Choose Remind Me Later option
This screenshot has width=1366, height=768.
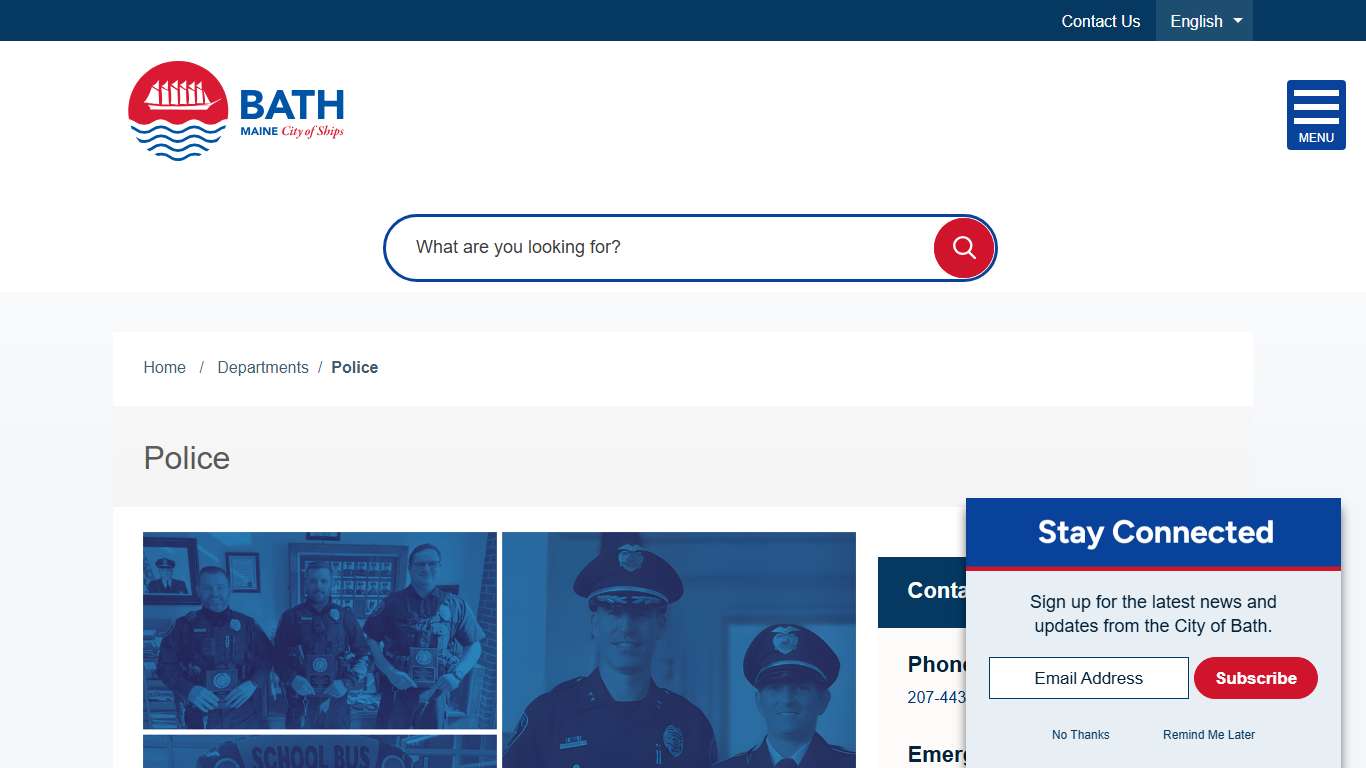1208,734
